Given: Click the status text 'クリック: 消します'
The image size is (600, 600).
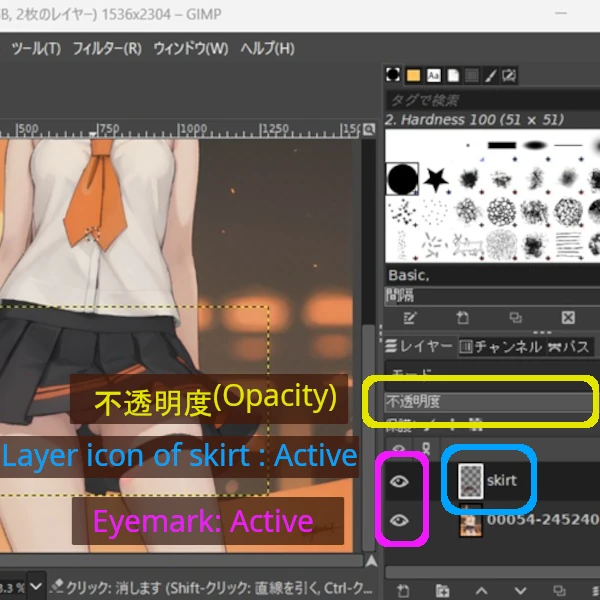Looking at the screenshot, I should click(x=113, y=586).
